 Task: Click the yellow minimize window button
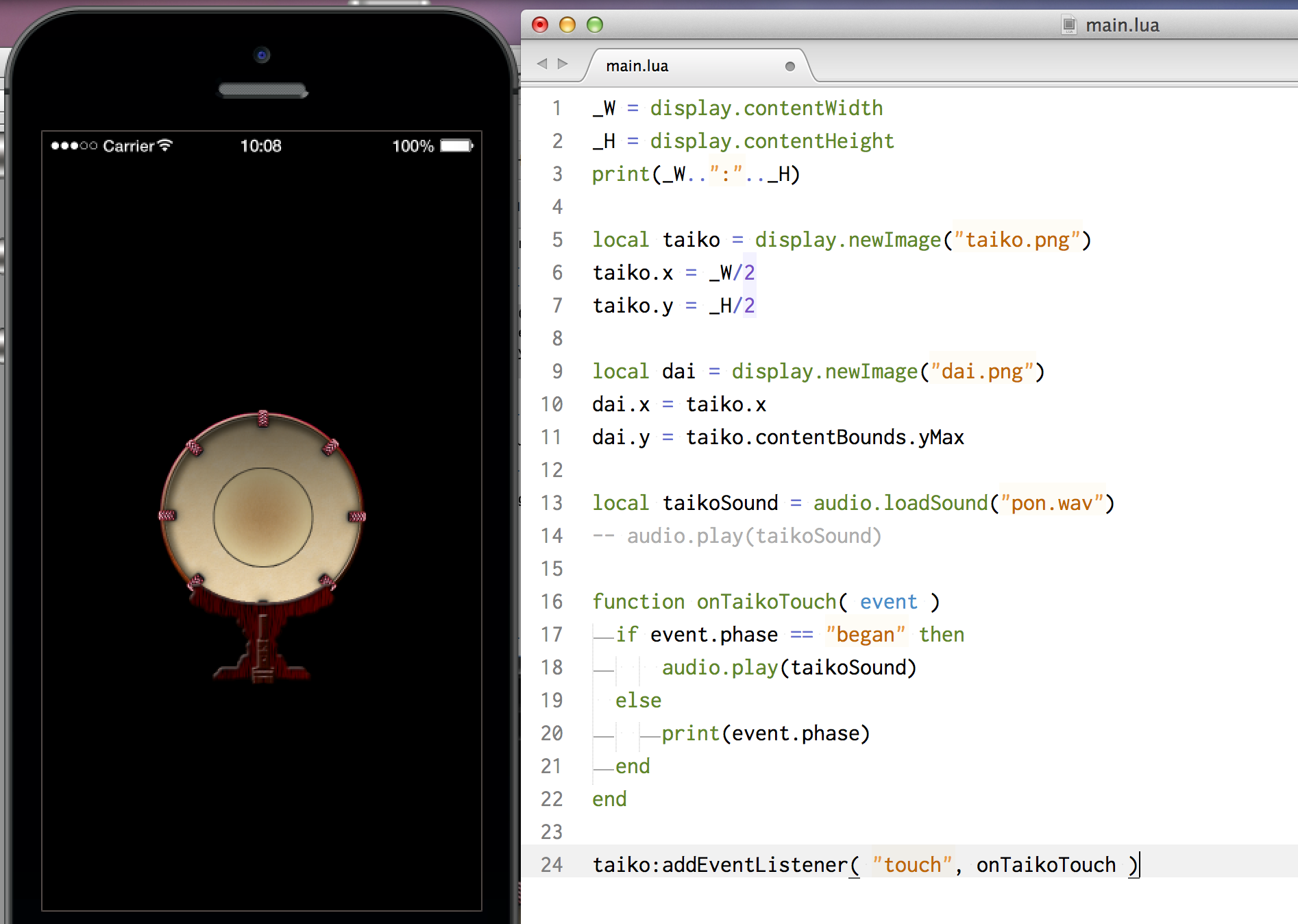coord(567,25)
